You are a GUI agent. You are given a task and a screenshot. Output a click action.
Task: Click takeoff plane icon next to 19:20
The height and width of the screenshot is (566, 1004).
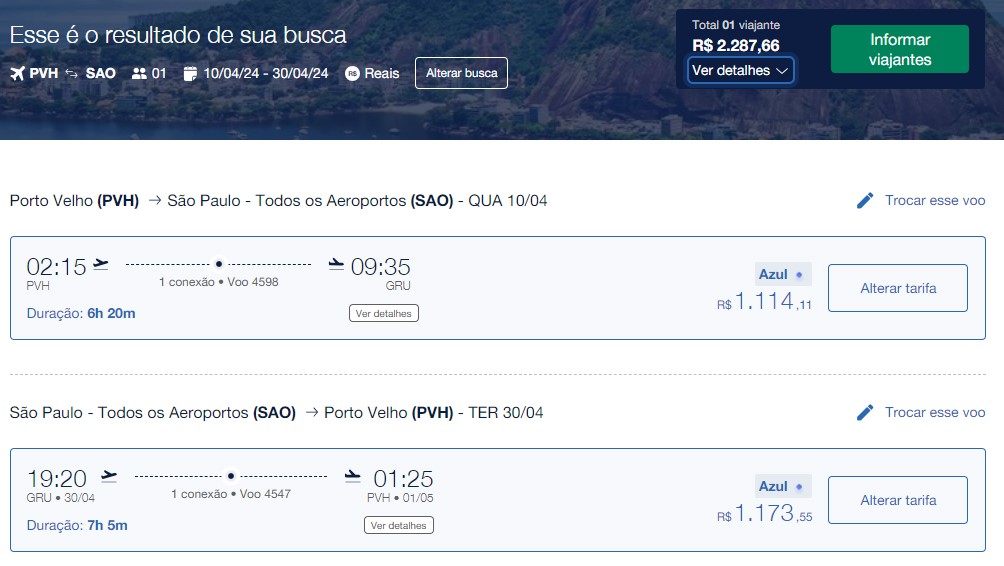[x=109, y=477]
